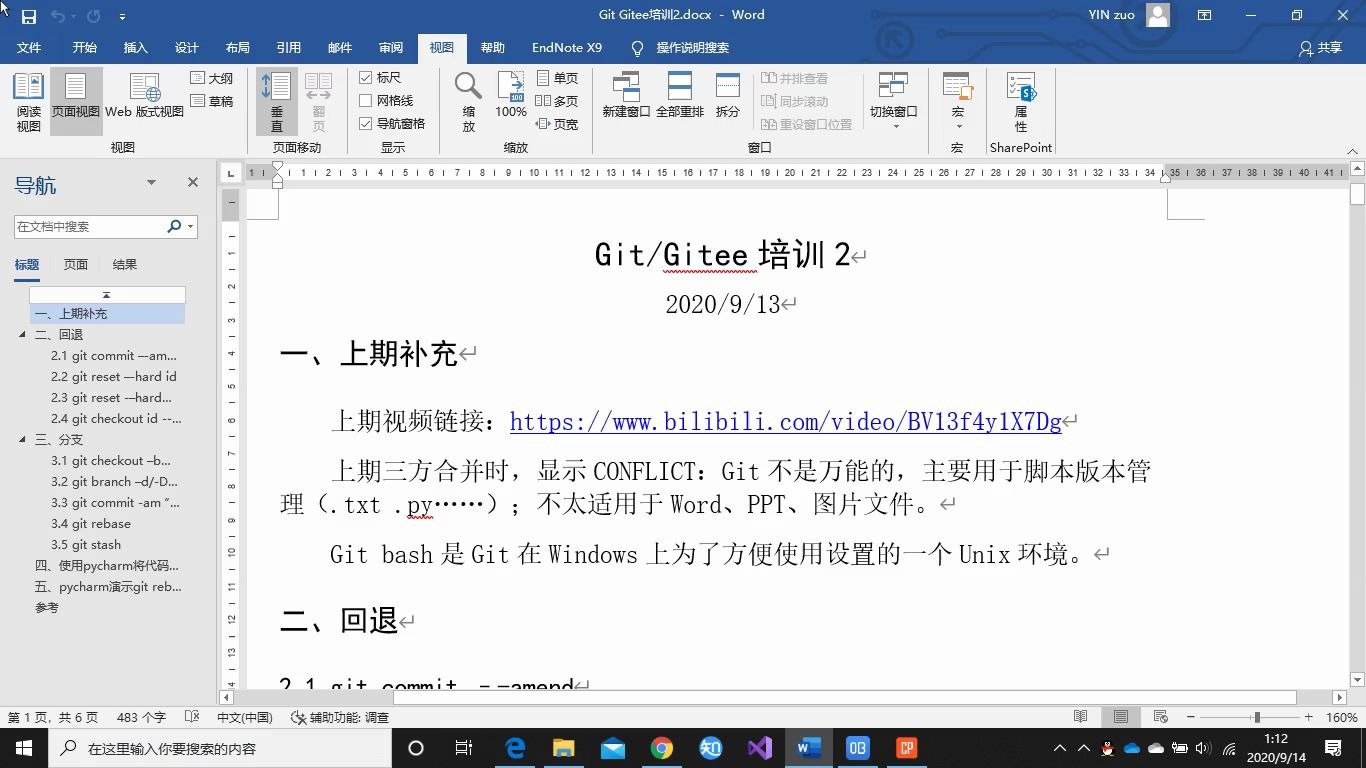Click the Macros icon (宏)
Viewport: 1366px width, 768px height.
(x=957, y=87)
